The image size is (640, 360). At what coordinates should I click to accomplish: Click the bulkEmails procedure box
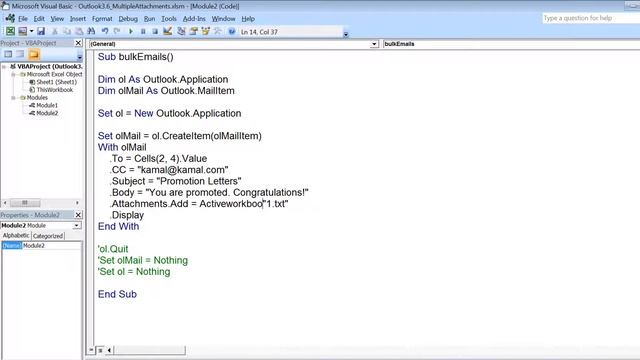pos(511,44)
